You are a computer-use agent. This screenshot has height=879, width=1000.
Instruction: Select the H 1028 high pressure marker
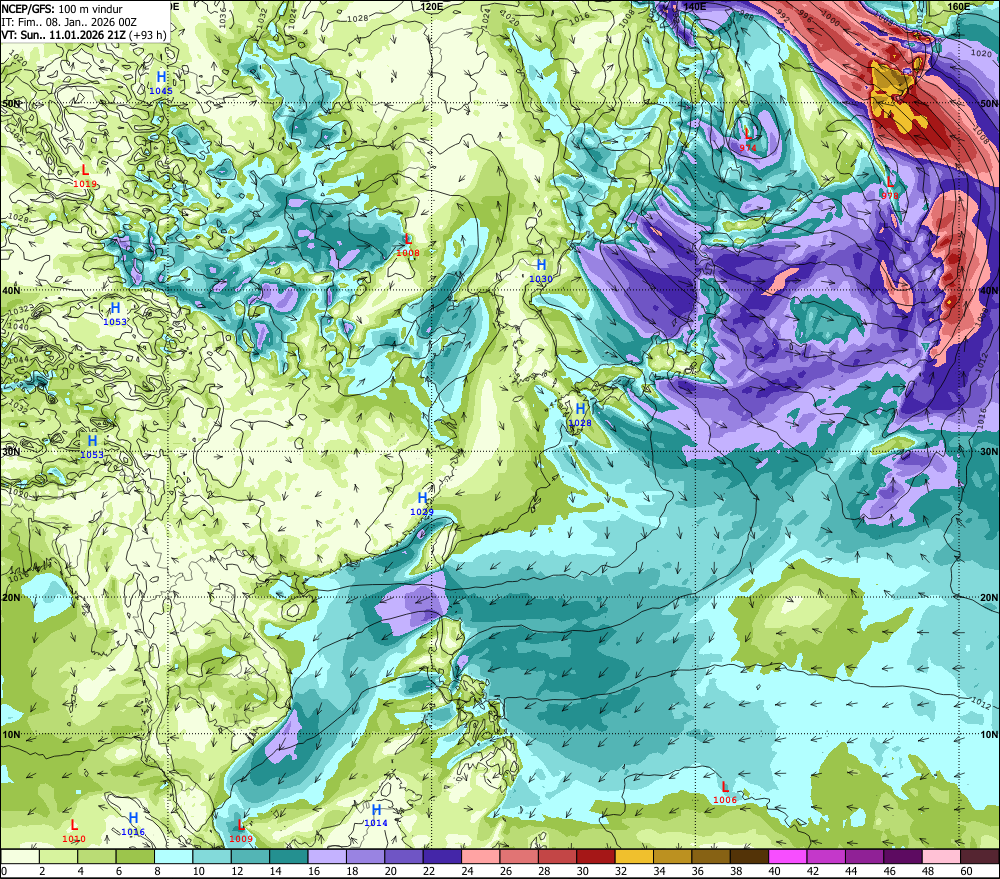coord(580,415)
